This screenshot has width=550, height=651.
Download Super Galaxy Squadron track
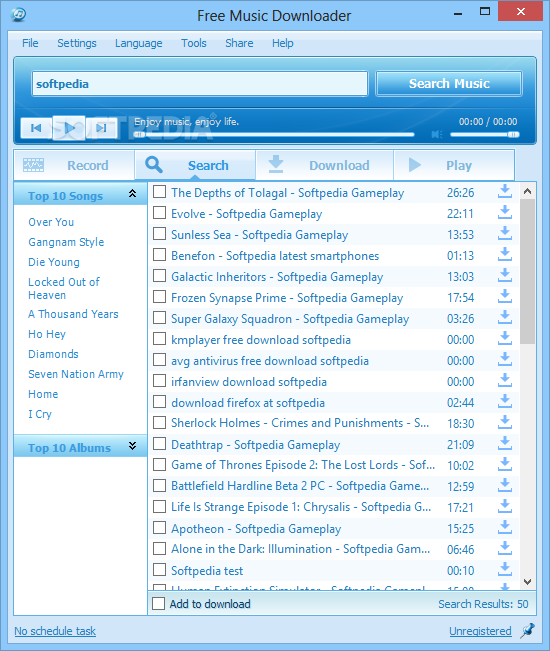(505, 318)
